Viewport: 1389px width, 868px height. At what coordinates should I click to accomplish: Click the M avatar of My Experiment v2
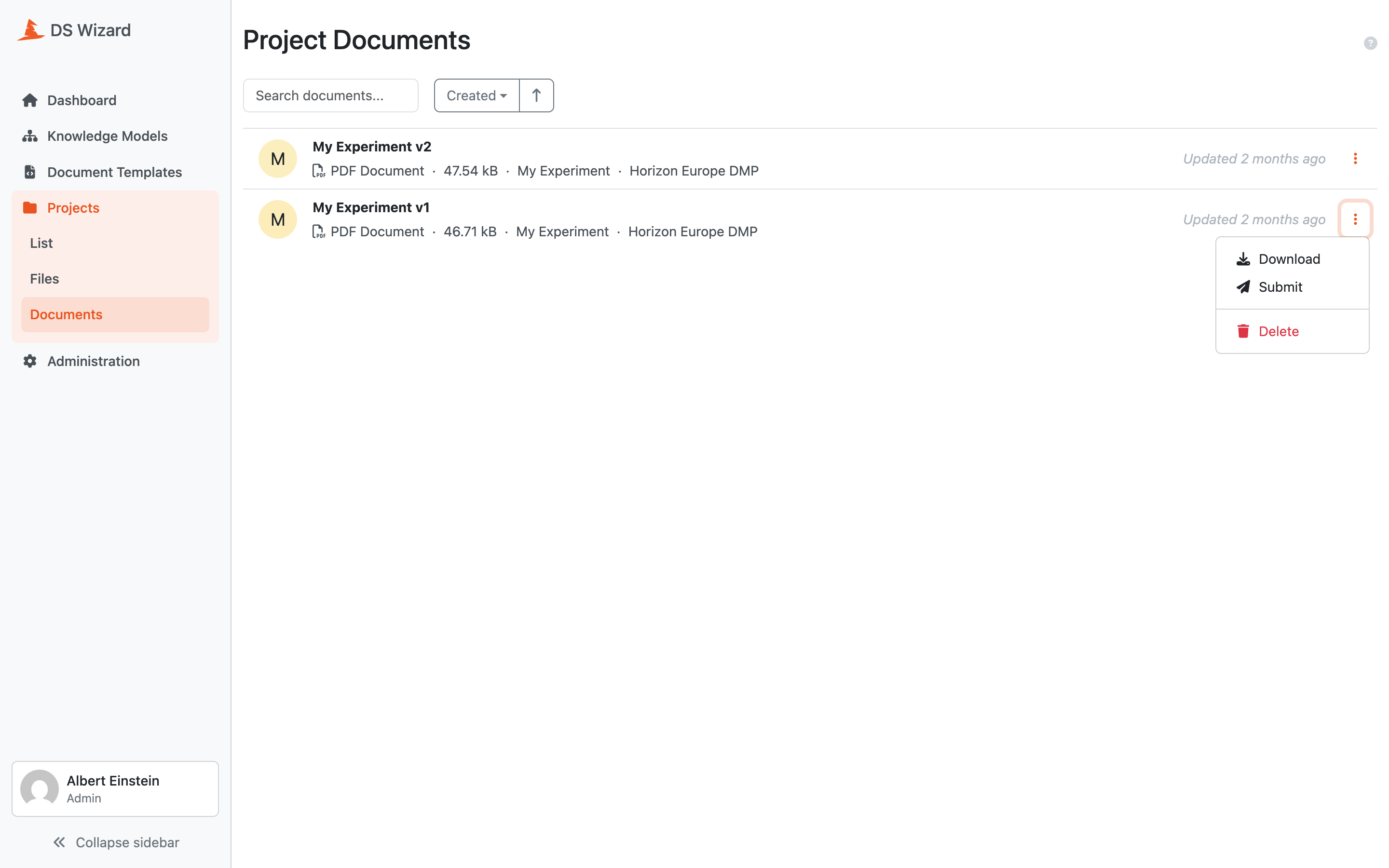278,159
